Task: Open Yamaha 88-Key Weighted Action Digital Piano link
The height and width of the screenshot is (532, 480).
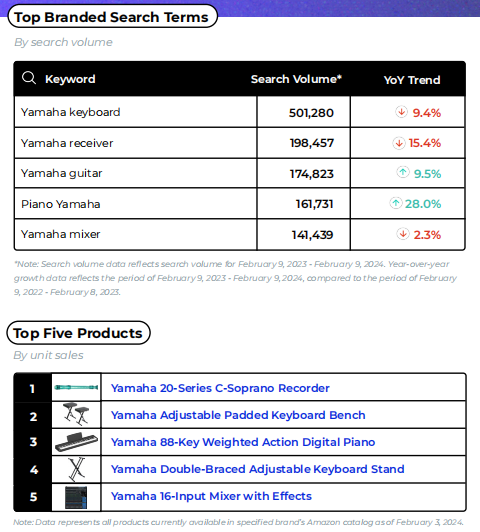Action: [243, 442]
